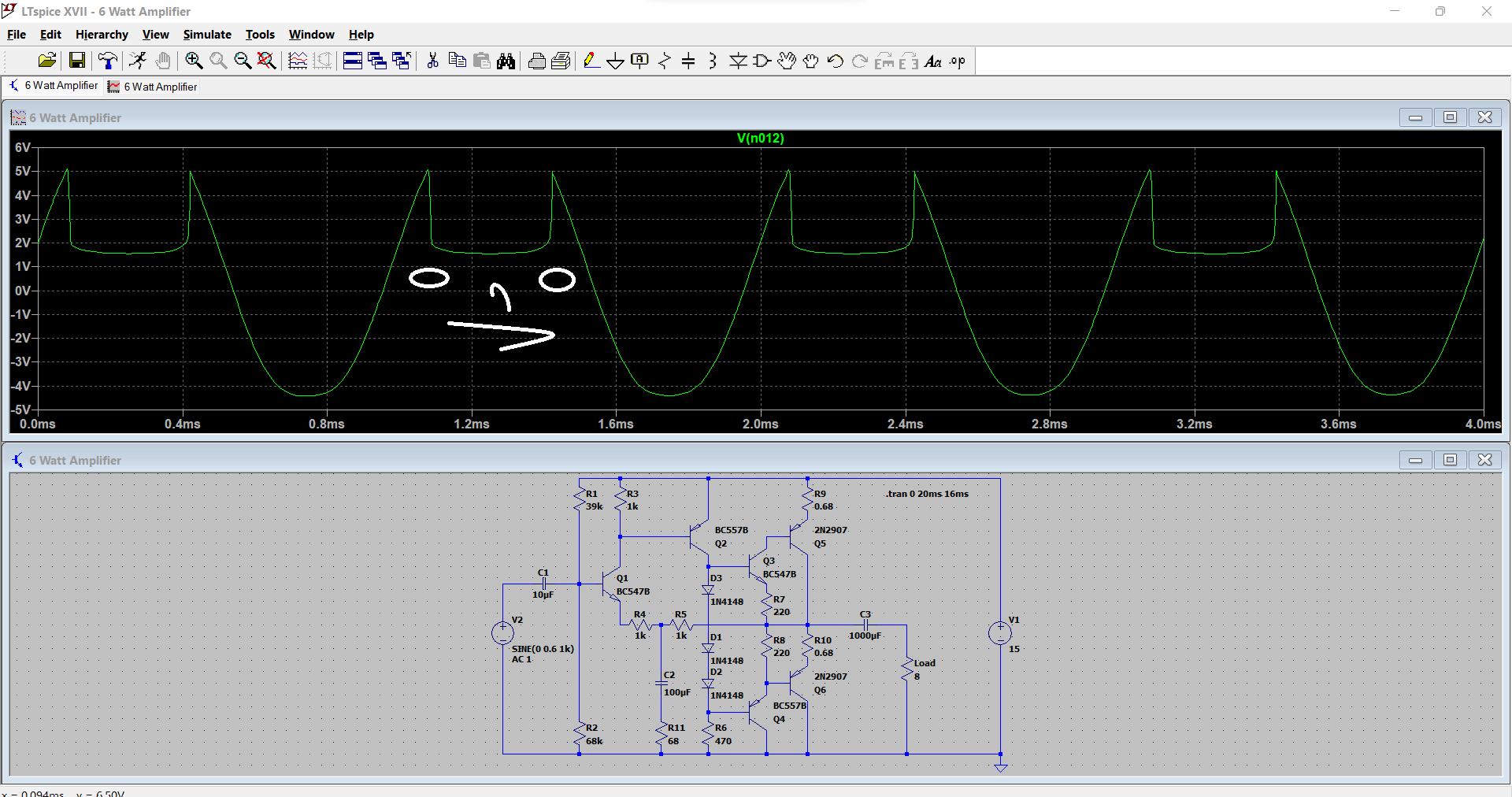Select the Move hand tool
The image size is (1512, 797).
click(787, 61)
